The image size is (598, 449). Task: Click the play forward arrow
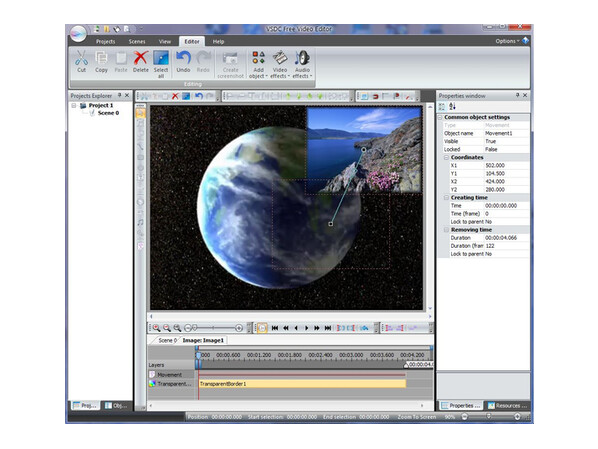[x=306, y=328]
